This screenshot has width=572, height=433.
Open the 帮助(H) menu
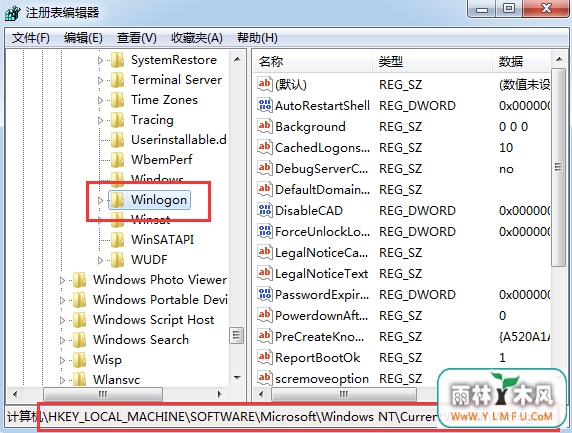[257, 38]
